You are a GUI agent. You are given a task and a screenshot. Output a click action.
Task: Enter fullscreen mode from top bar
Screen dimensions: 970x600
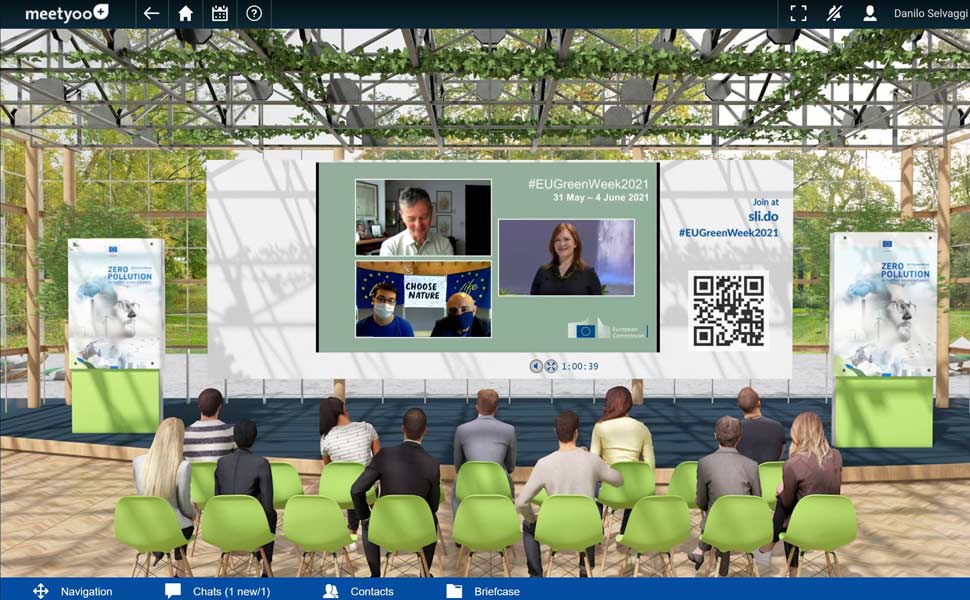(x=798, y=14)
